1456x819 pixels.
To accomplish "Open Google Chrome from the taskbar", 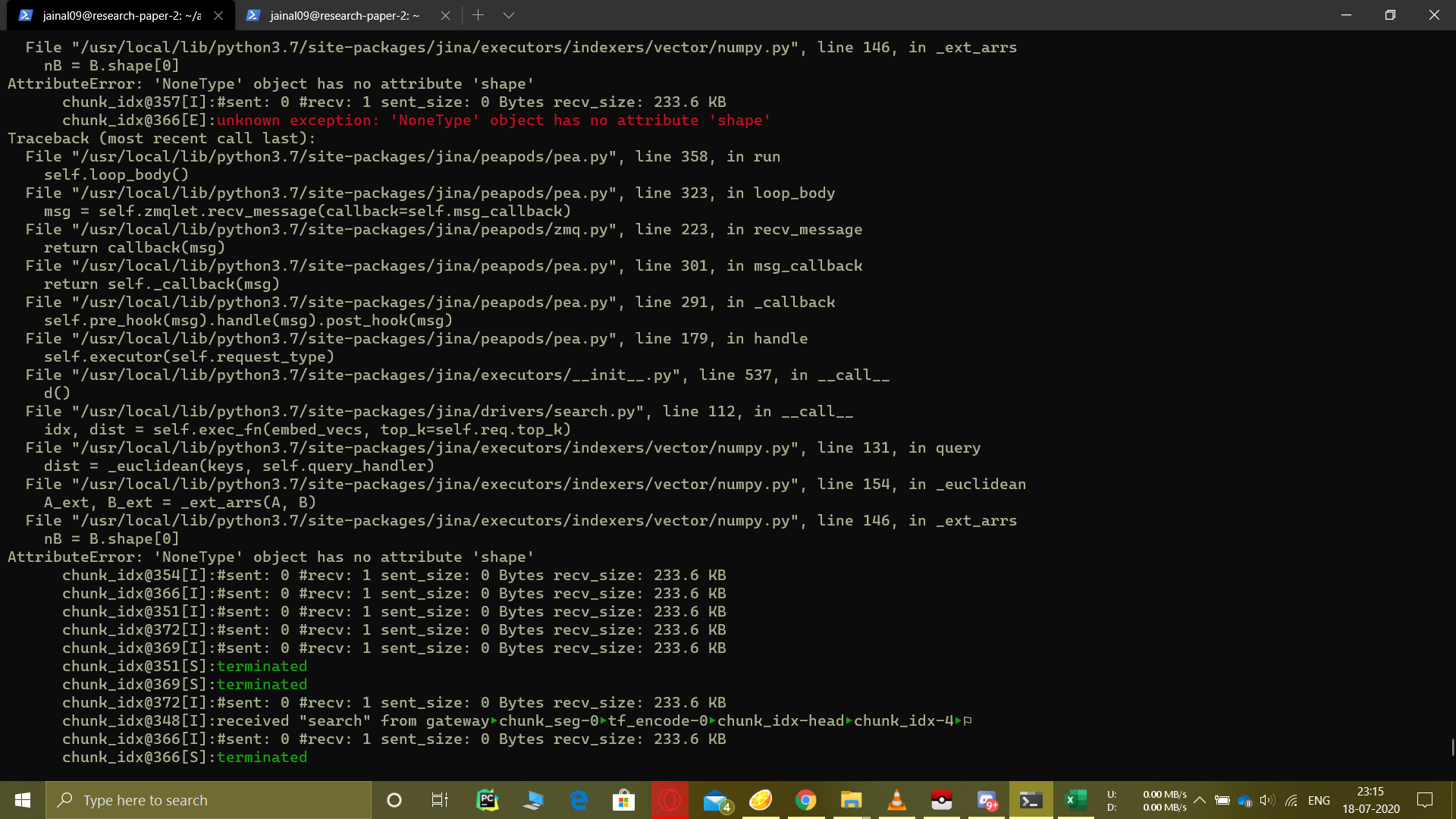I will click(x=805, y=800).
